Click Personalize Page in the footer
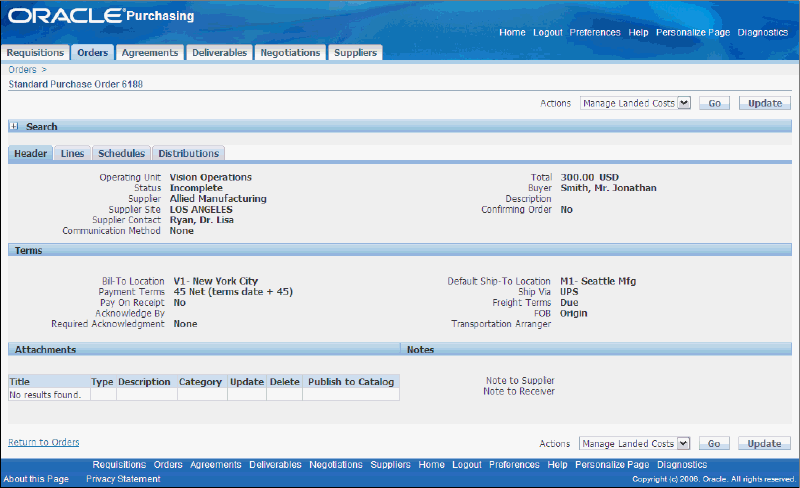The image size is (800, 488). pyautogui.click(x=612, y=465)
